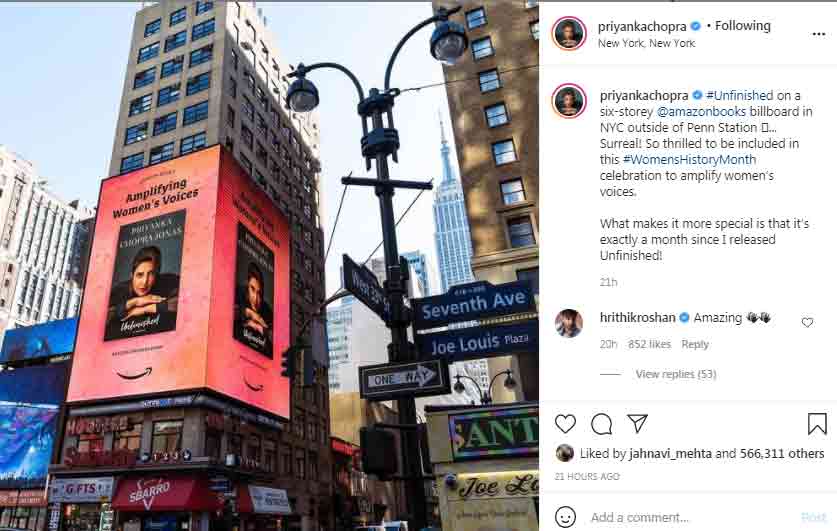Toggle the Following status button
Viewport: 837px width, 531px height.
click(x=743, y=26)
